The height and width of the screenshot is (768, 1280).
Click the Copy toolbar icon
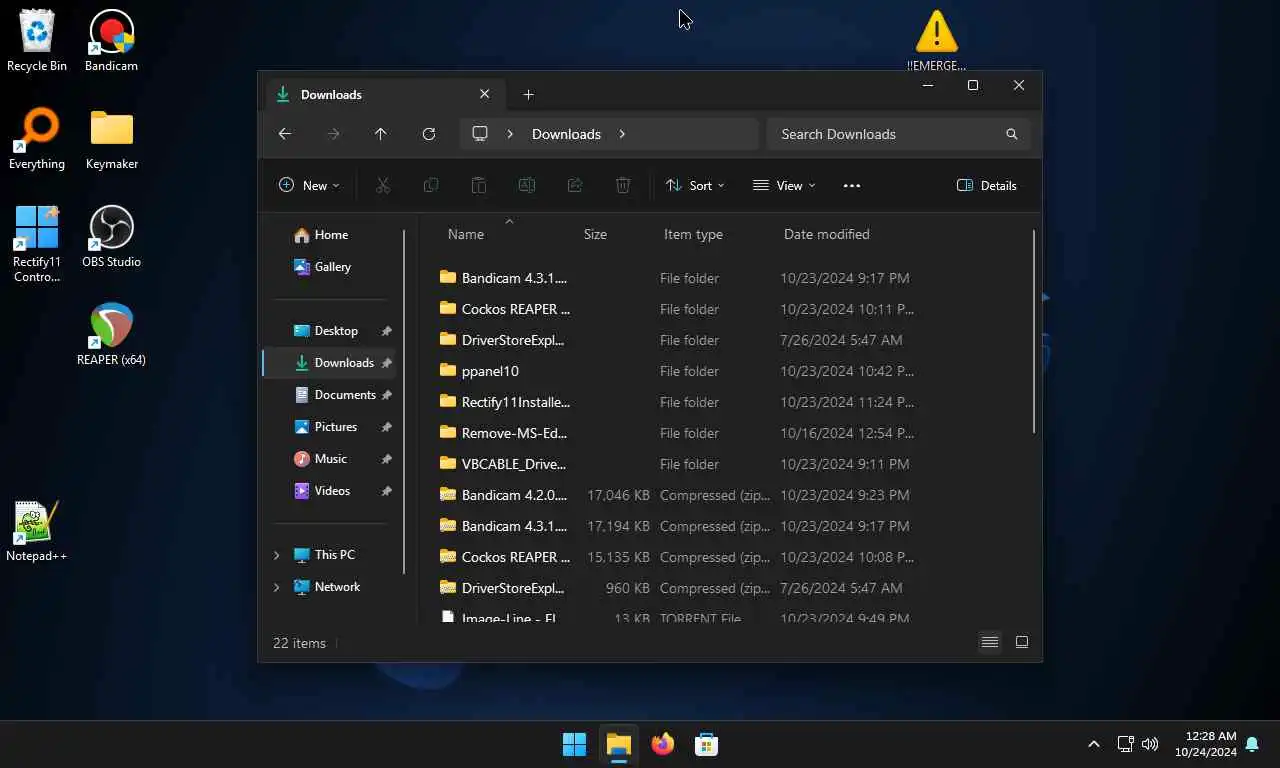pyautogui.click(x=431, y=186)
